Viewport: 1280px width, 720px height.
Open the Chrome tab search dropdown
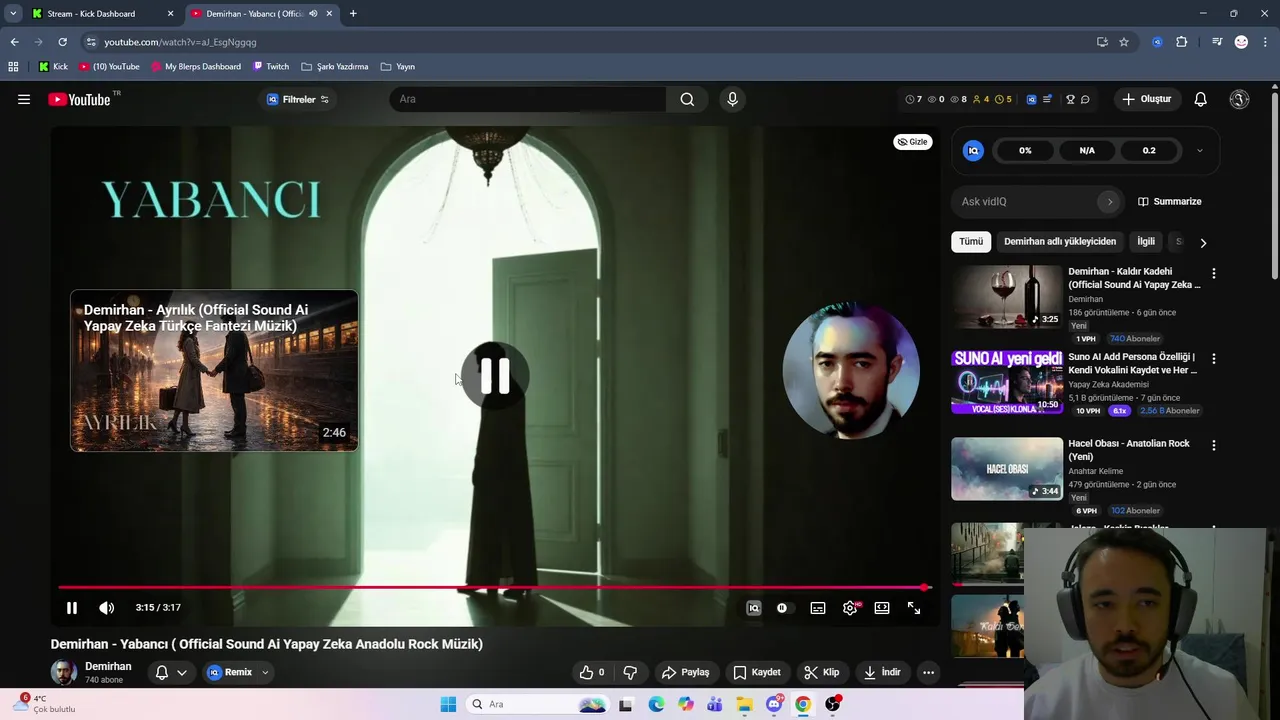(13, 13)
